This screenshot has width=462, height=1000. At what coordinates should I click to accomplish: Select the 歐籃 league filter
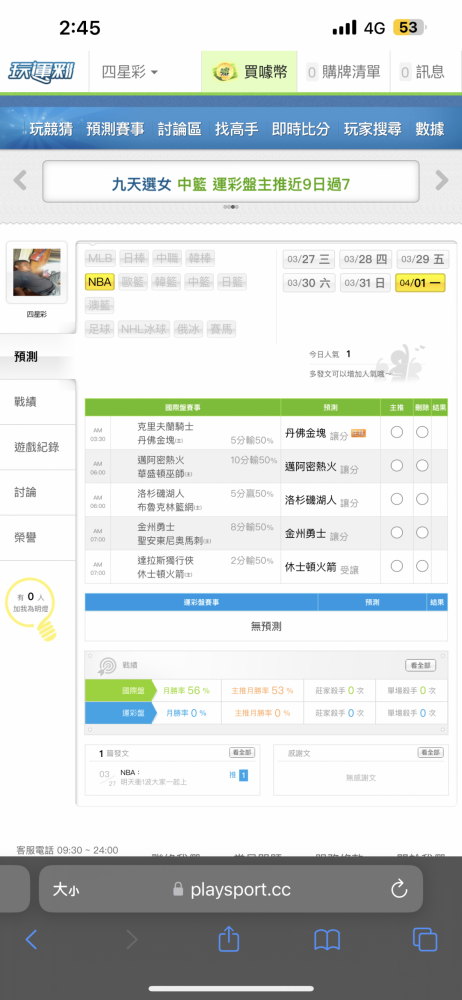click(x=133, y=282)
